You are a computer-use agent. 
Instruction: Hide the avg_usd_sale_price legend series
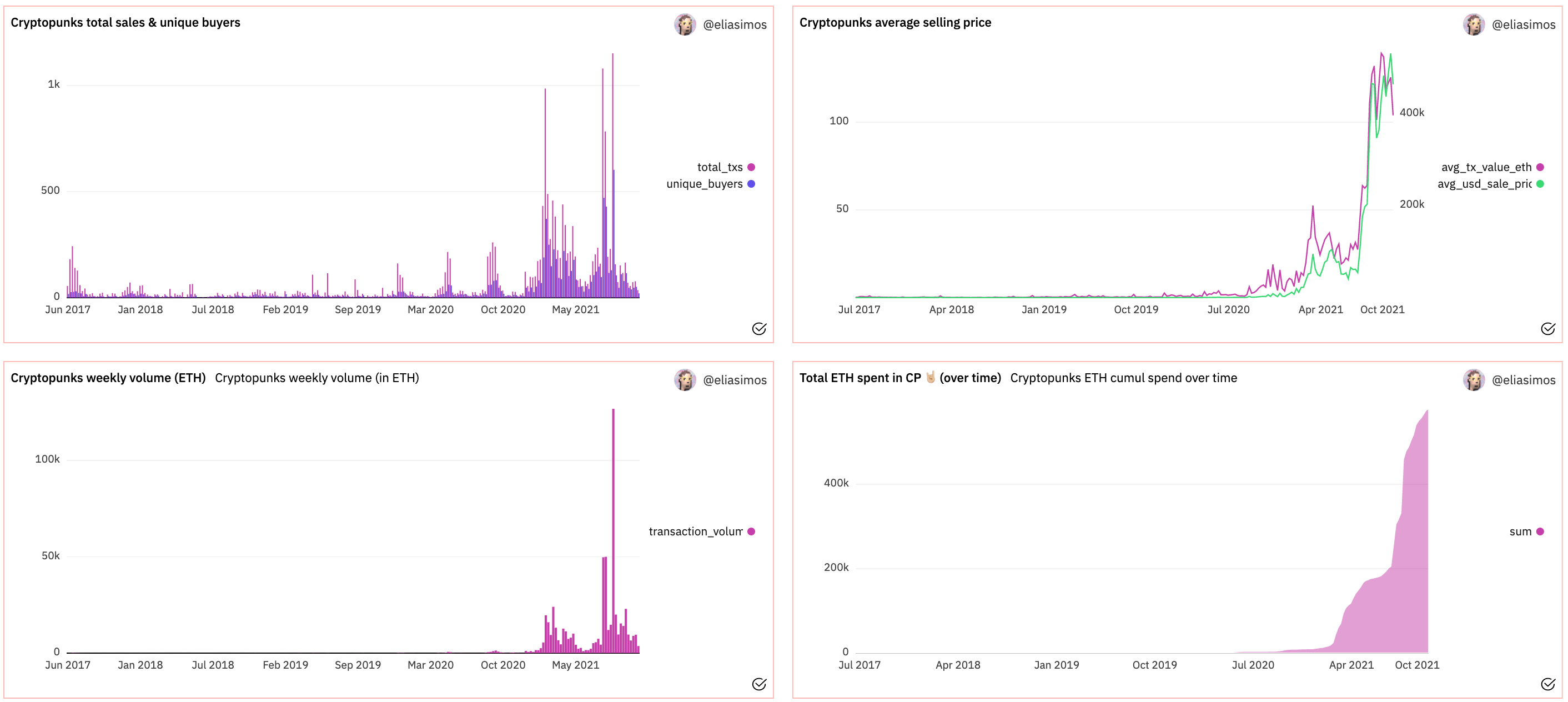pyautogui.click(x=1484, y=184)
